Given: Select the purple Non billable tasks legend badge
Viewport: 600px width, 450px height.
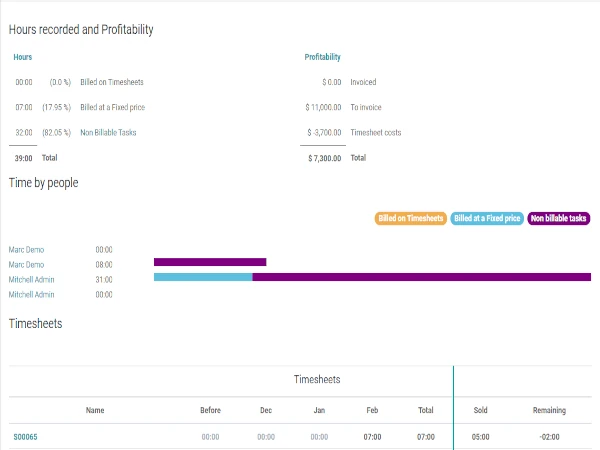Looking at the screenshot, I should coord(559,218).
